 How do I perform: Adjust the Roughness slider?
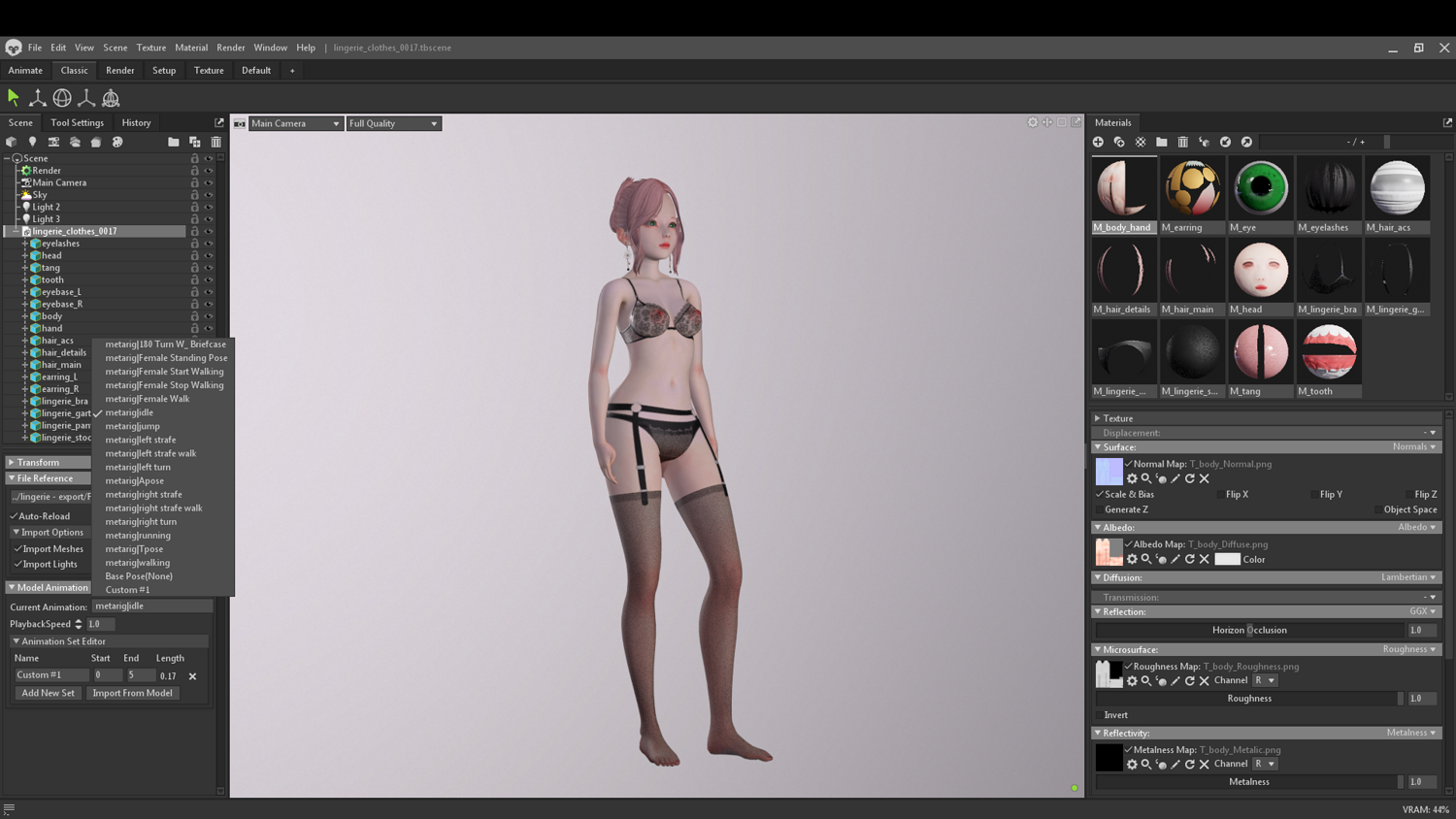tap(1249, 699)
